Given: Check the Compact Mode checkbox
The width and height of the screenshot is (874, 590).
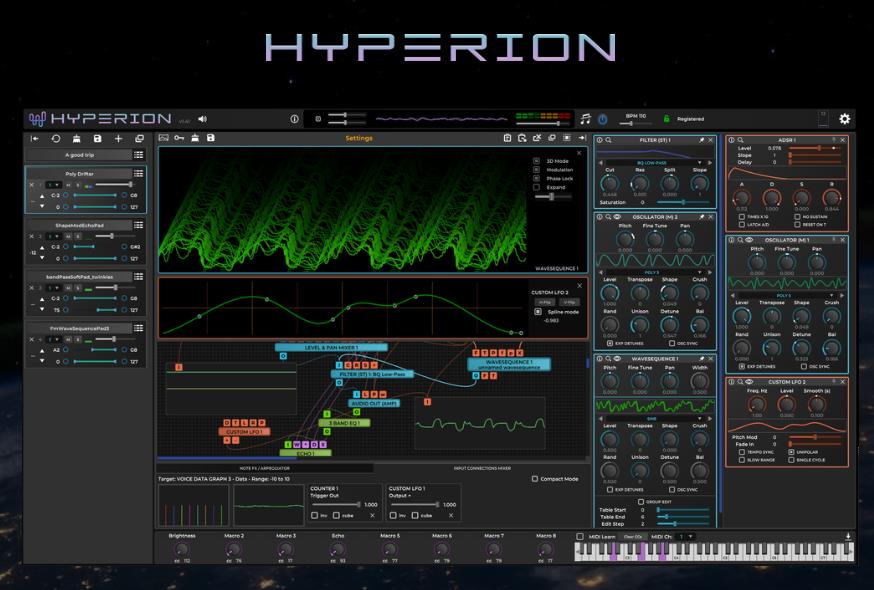Looking at the screenshot, I should point(535,479).
